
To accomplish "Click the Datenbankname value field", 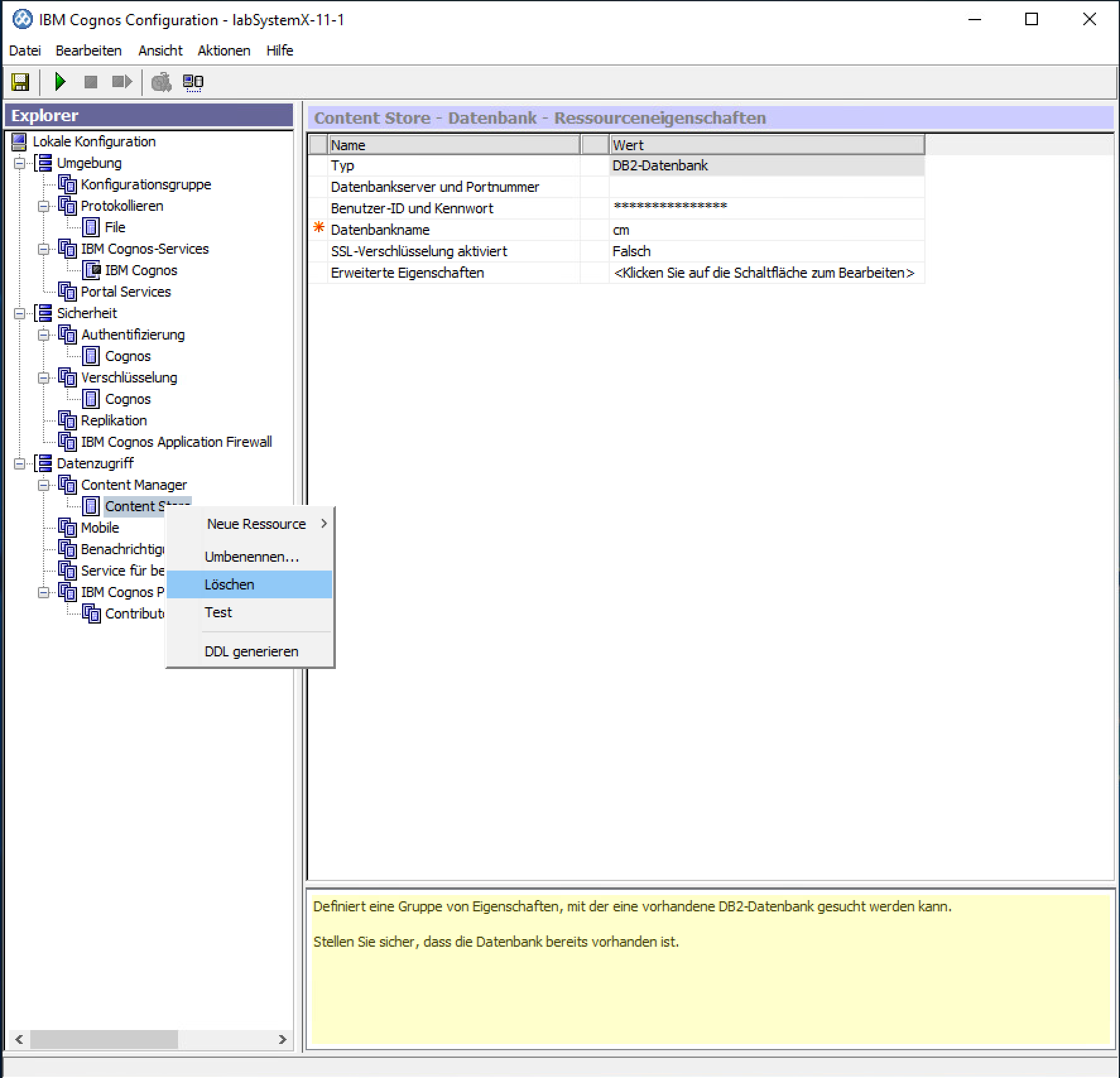I will pyautogui.click(x=765, y=230).
